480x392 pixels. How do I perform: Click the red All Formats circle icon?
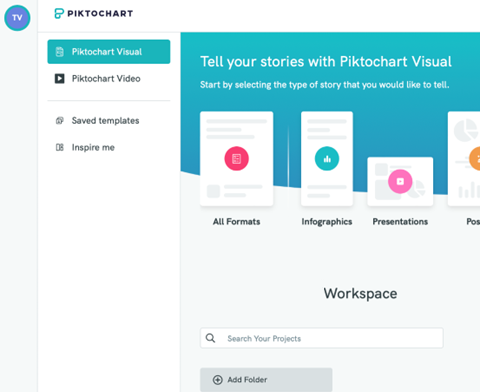tap(237, 159)
